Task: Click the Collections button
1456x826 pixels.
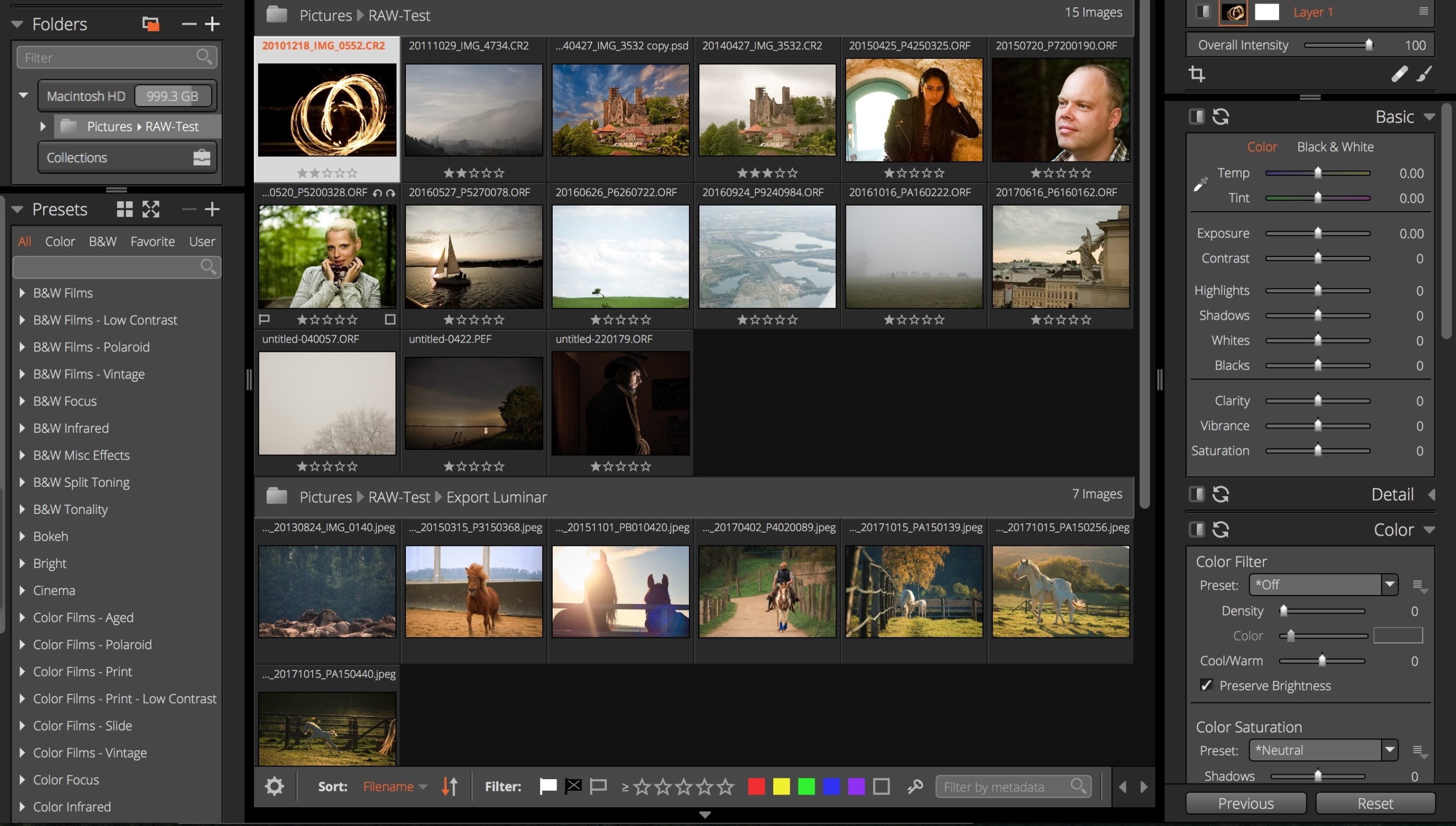Action: click(x=127, y=157)
